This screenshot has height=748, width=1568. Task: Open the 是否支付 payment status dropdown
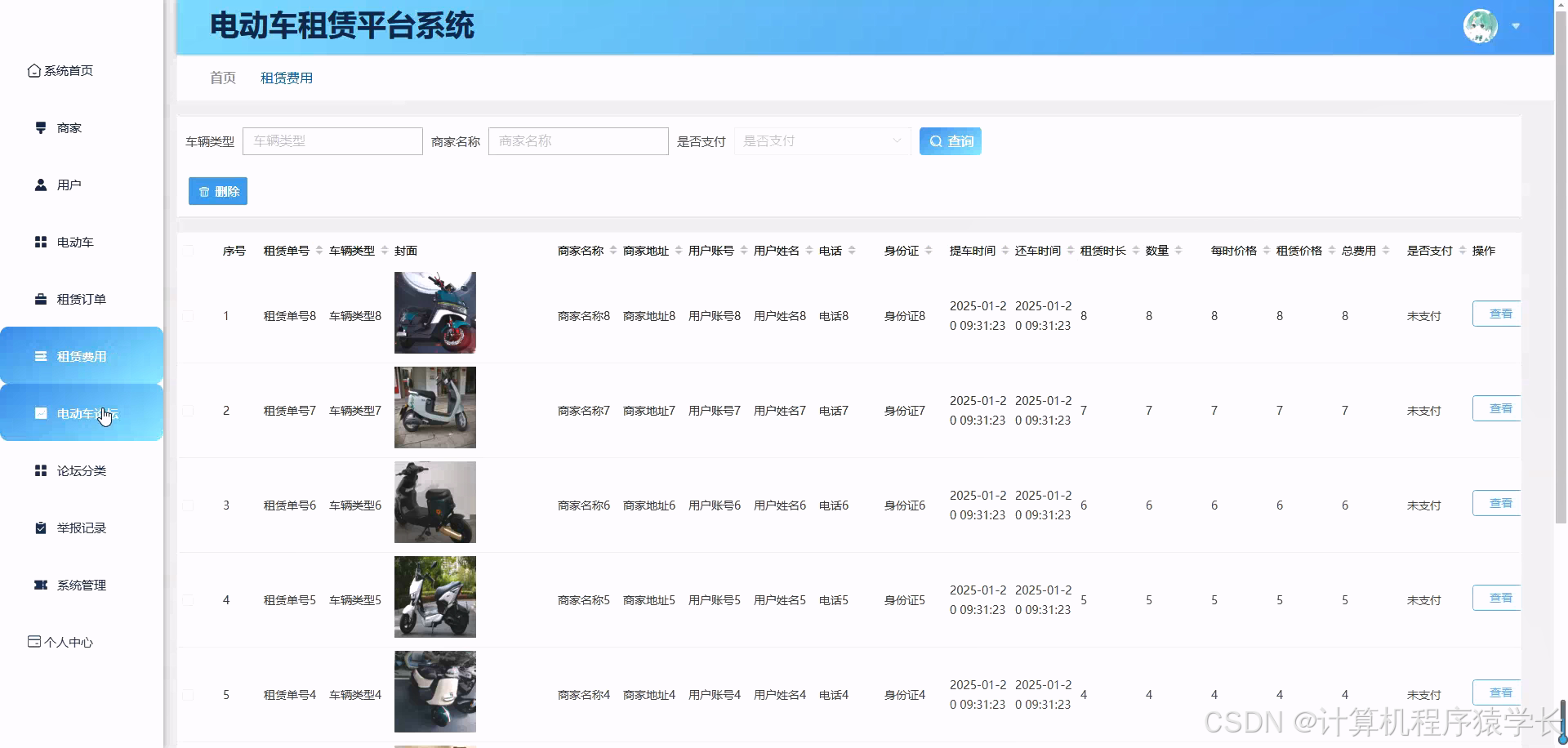pos(822,140)
